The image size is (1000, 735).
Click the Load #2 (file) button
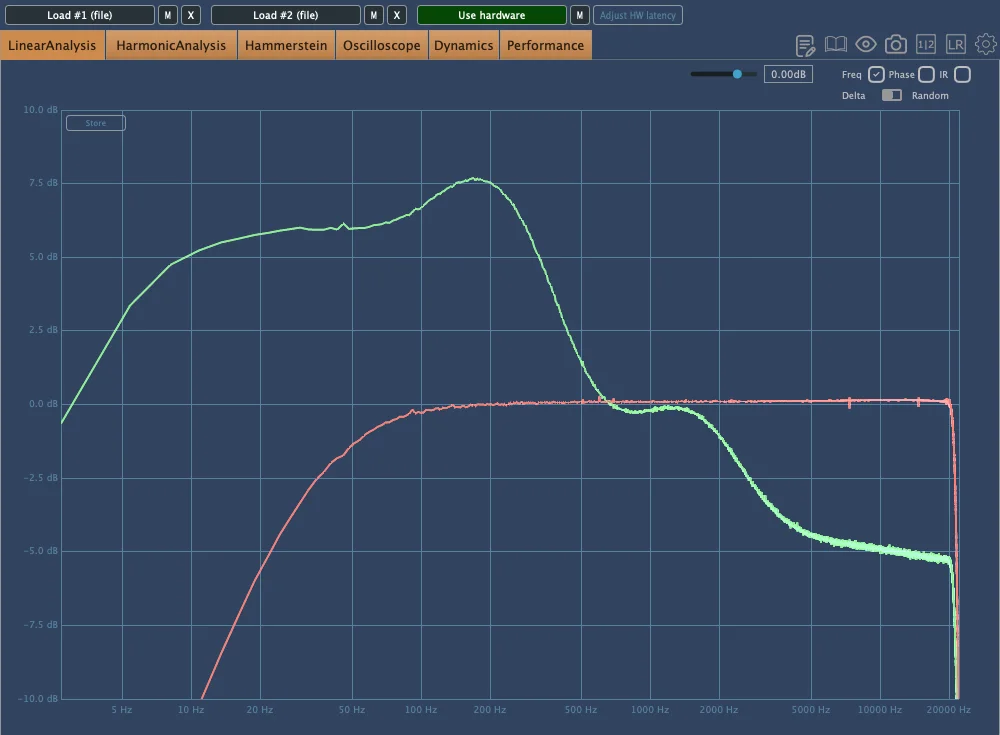pyautogui.click(x=285, y=15)
